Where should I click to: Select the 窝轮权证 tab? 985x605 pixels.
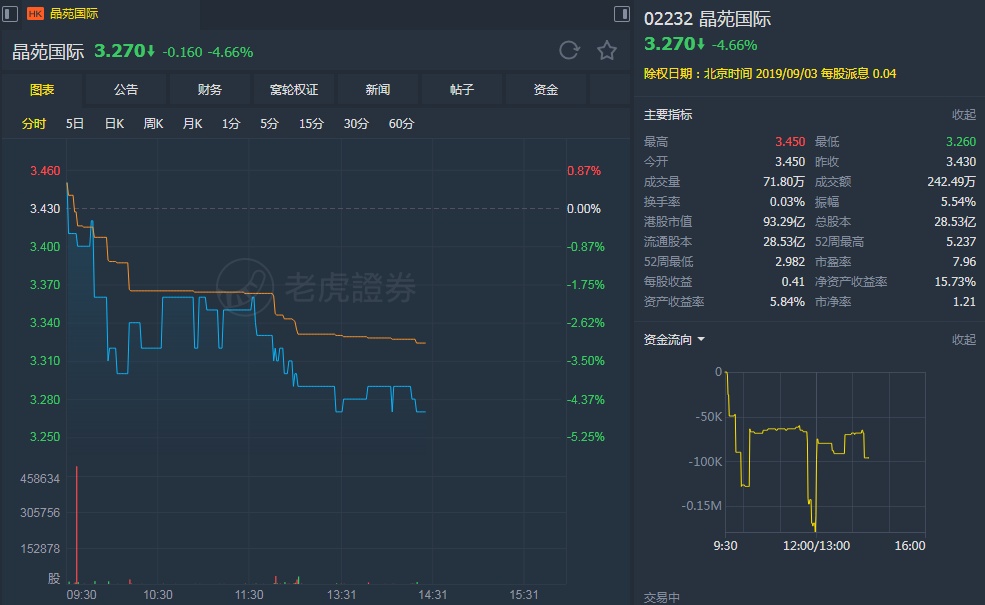tap(294, 90)
